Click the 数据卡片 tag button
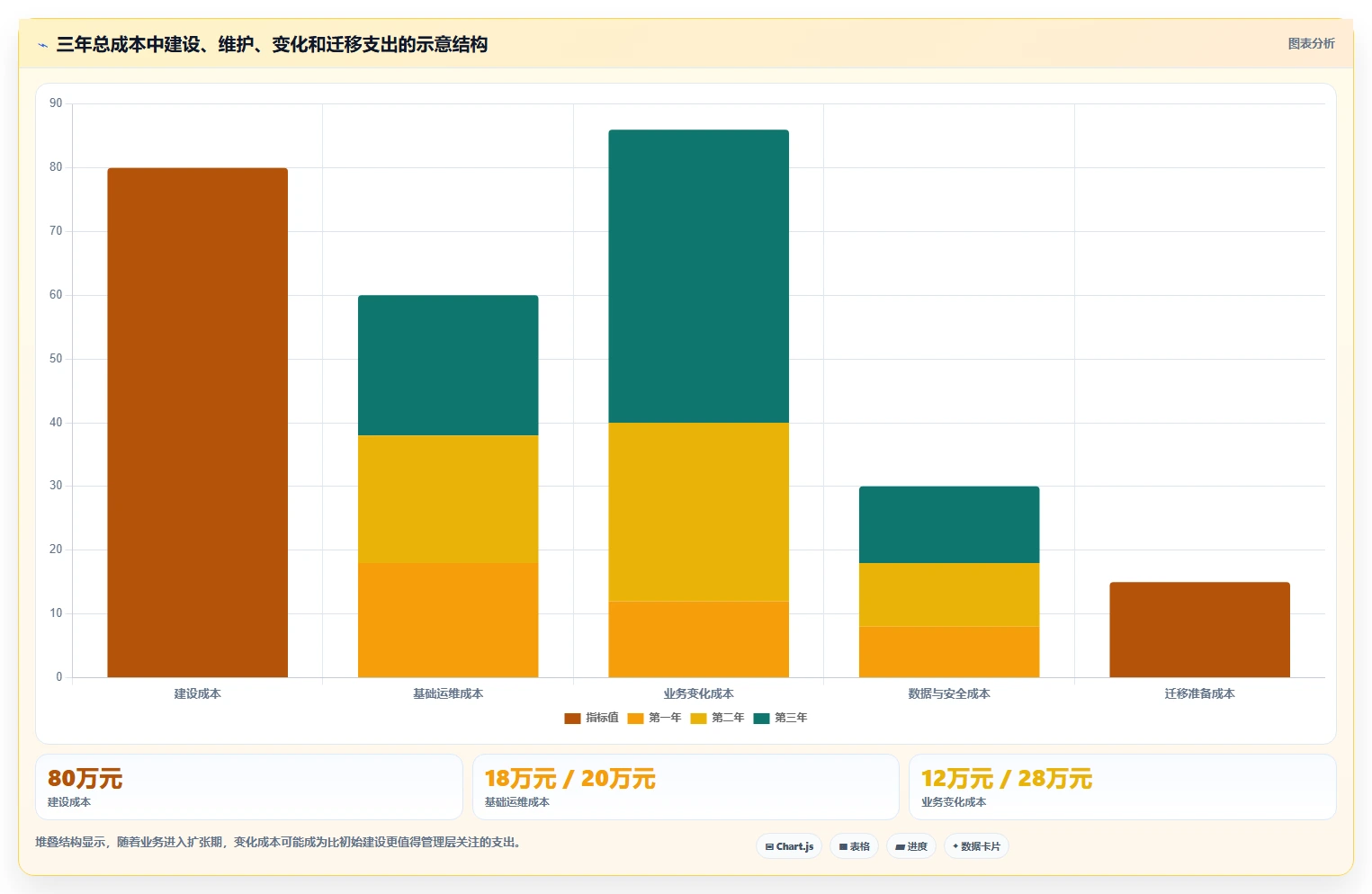This screenshot has height=894, width=1372. (976, 846)
